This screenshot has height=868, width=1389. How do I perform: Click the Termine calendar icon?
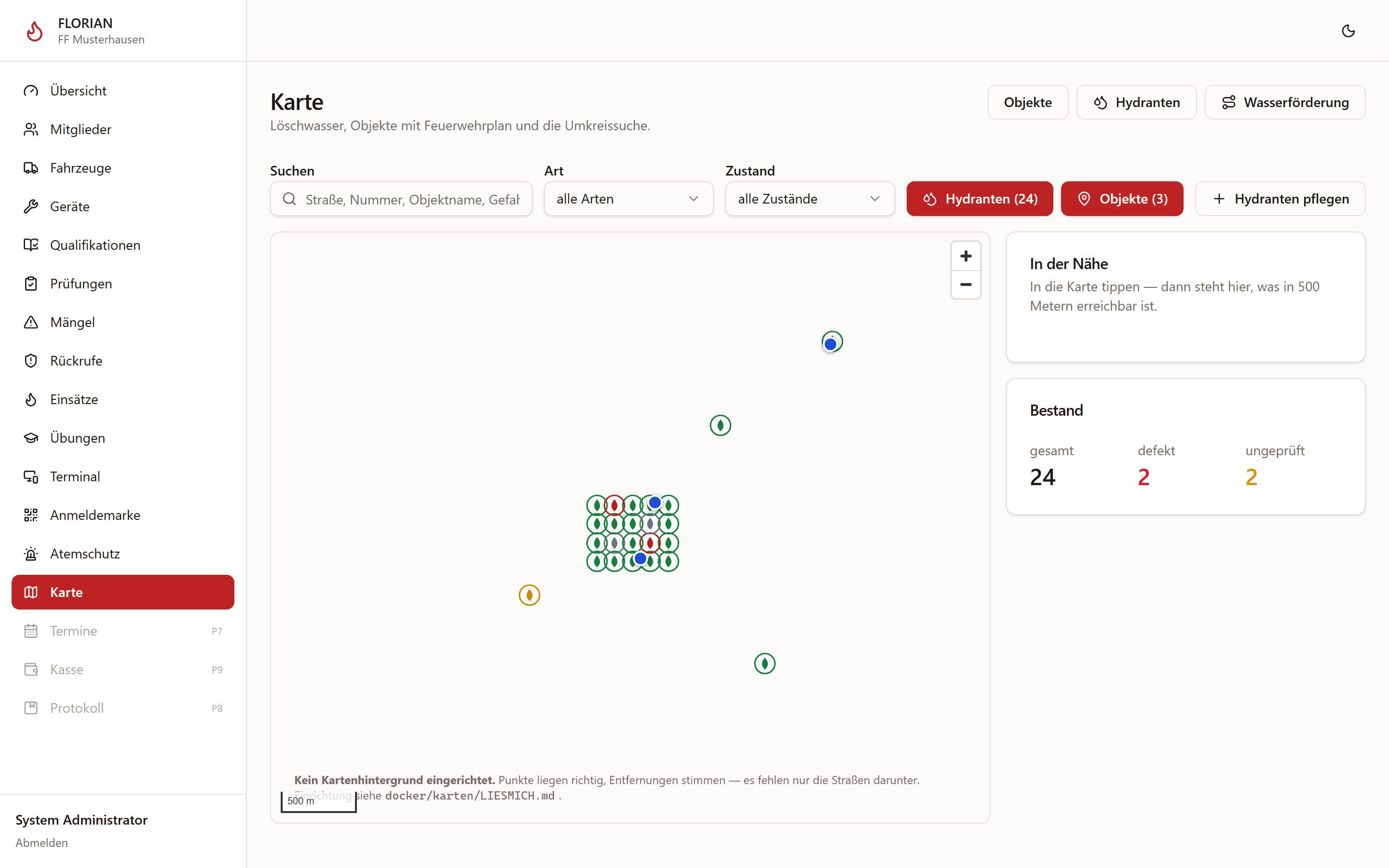tap(31, 631)
